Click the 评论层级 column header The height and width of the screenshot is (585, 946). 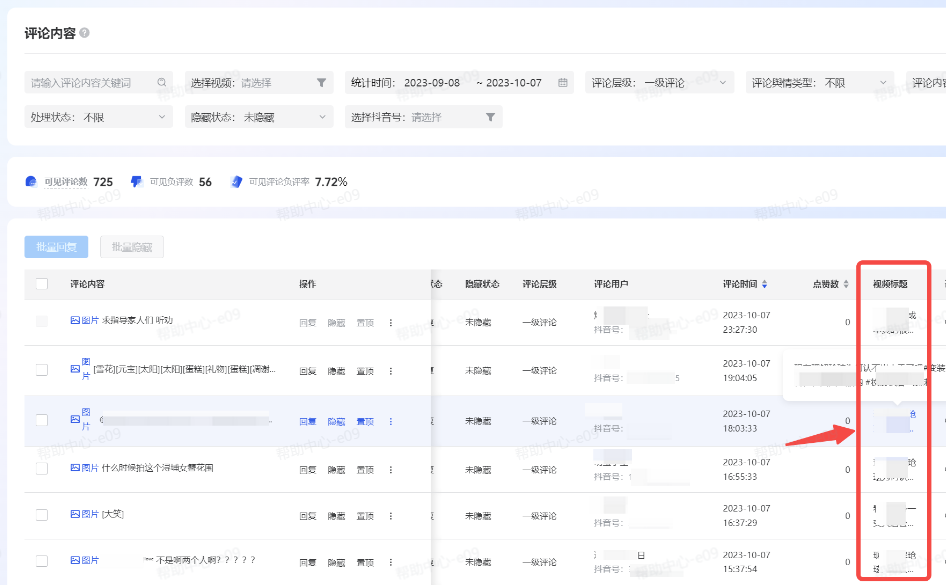(x=539, y=284)
